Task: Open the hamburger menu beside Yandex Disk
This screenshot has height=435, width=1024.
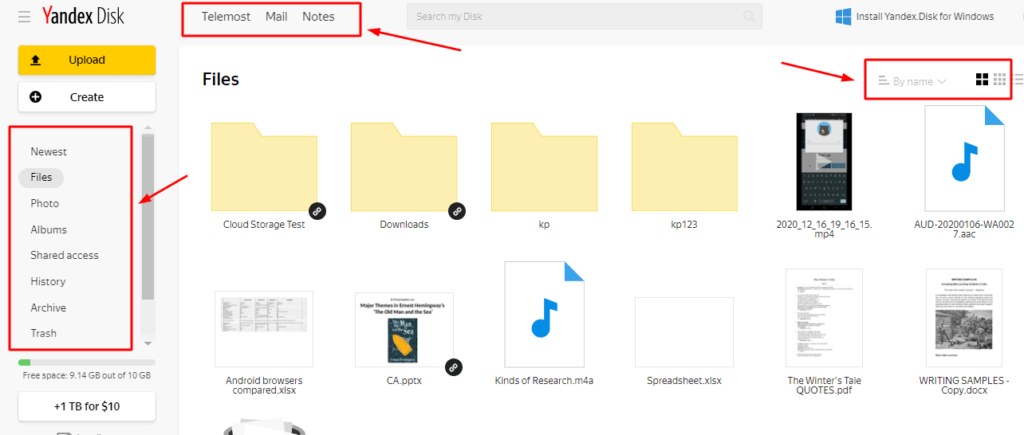Action: pos(24,17)
